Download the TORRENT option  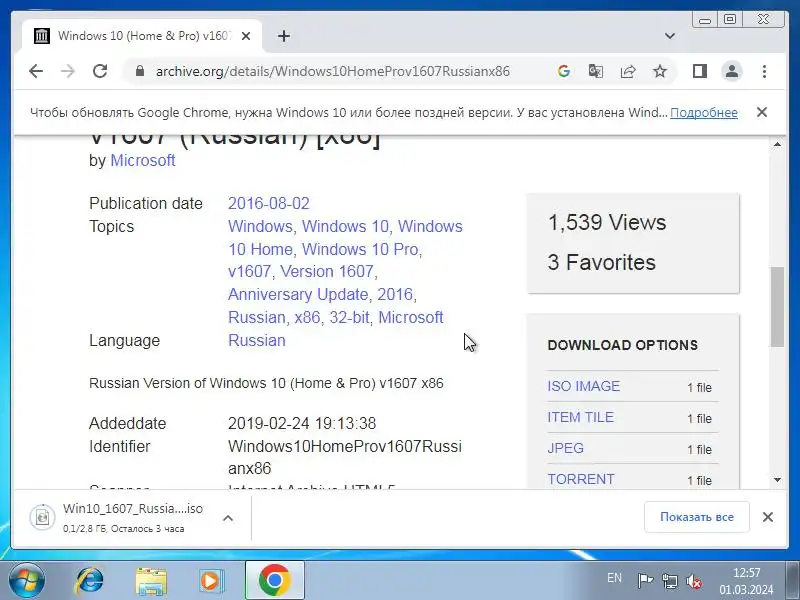click(581, 480)
